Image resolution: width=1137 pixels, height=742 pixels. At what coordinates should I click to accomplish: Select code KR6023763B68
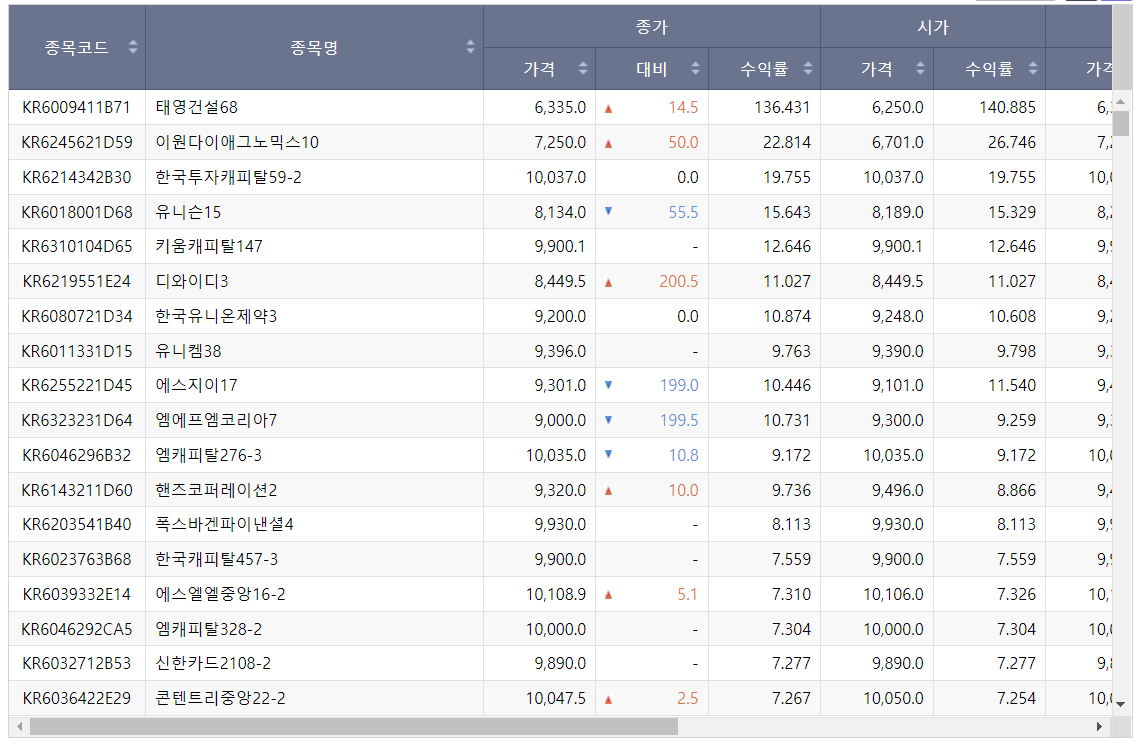click(76, 559)
